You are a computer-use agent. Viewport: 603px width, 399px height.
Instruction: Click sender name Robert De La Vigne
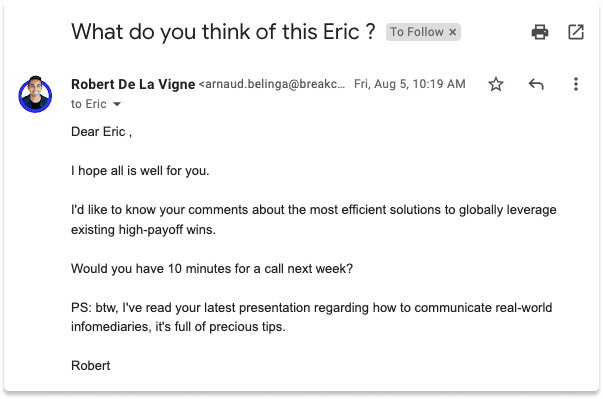(133, 84)
